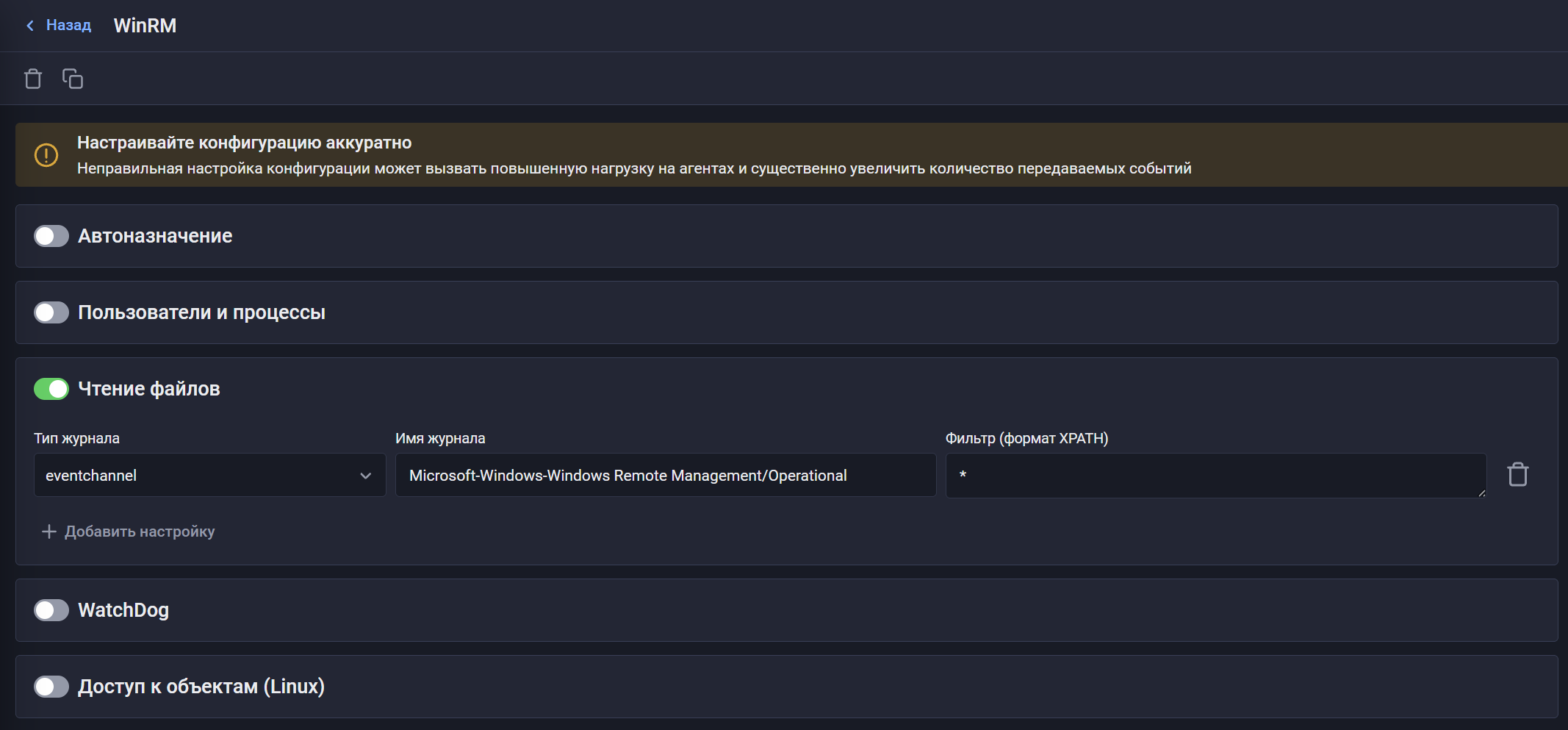Screen dimensions: 1568x730
Task: Disable the Чтение файлов toggle
Action: (51, 389)
